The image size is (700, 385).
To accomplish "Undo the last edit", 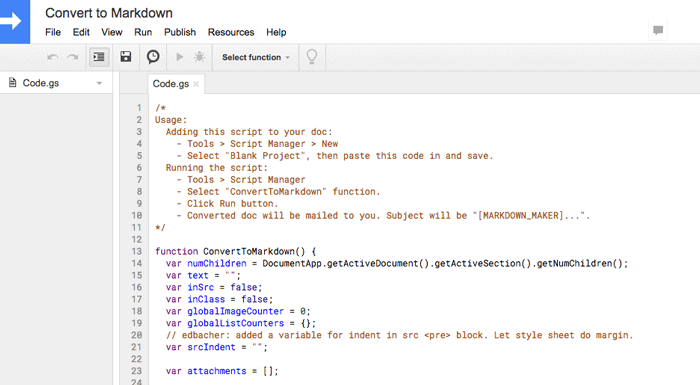I will pyautogui.click(x=53, y=57).
